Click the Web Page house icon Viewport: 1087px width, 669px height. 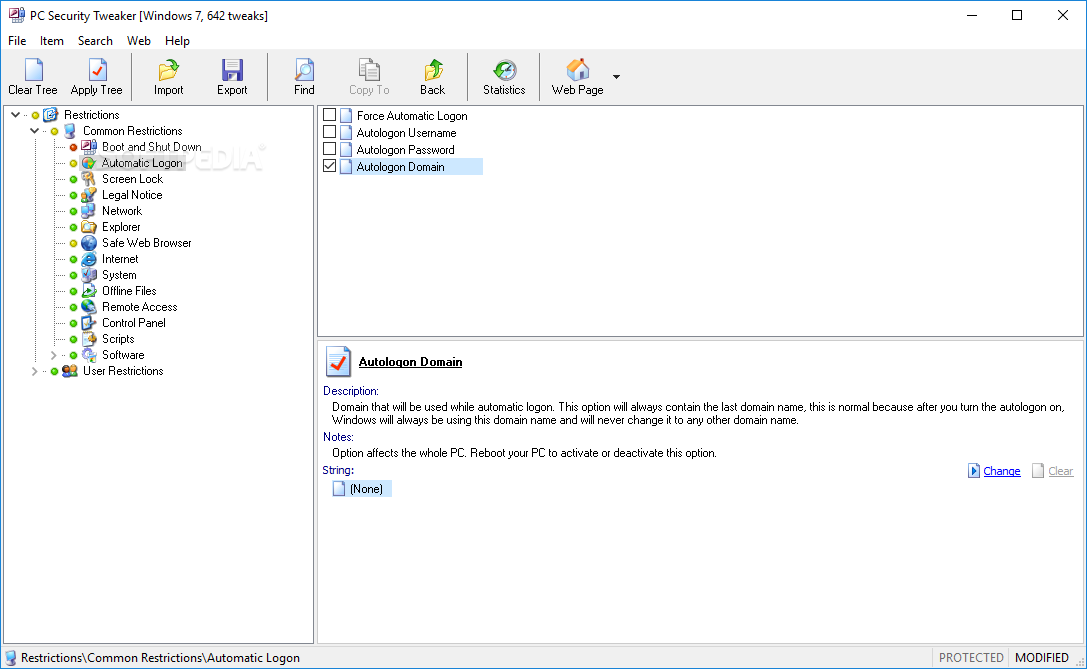point(577,70)
